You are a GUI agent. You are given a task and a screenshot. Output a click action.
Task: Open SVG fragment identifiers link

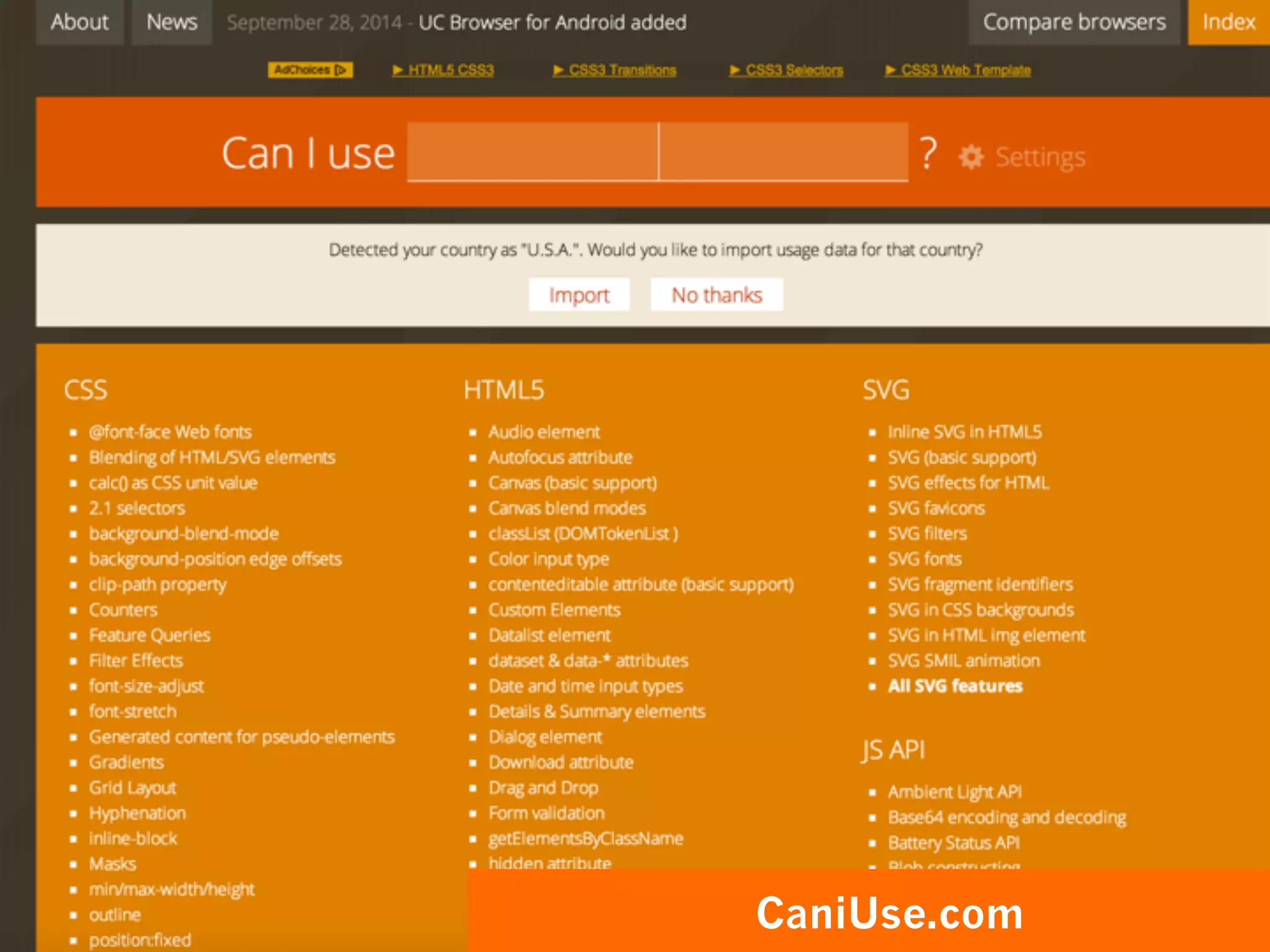980,584
